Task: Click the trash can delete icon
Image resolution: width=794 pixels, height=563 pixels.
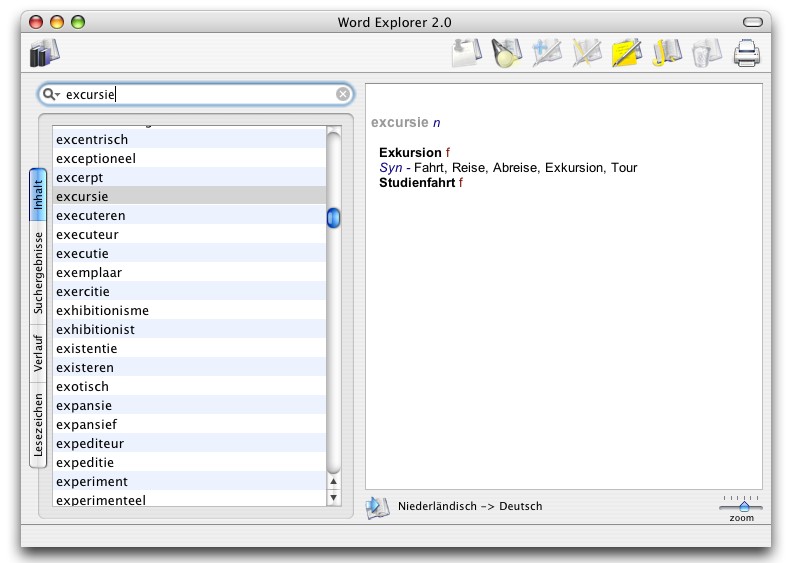Action: coord(707,53)
